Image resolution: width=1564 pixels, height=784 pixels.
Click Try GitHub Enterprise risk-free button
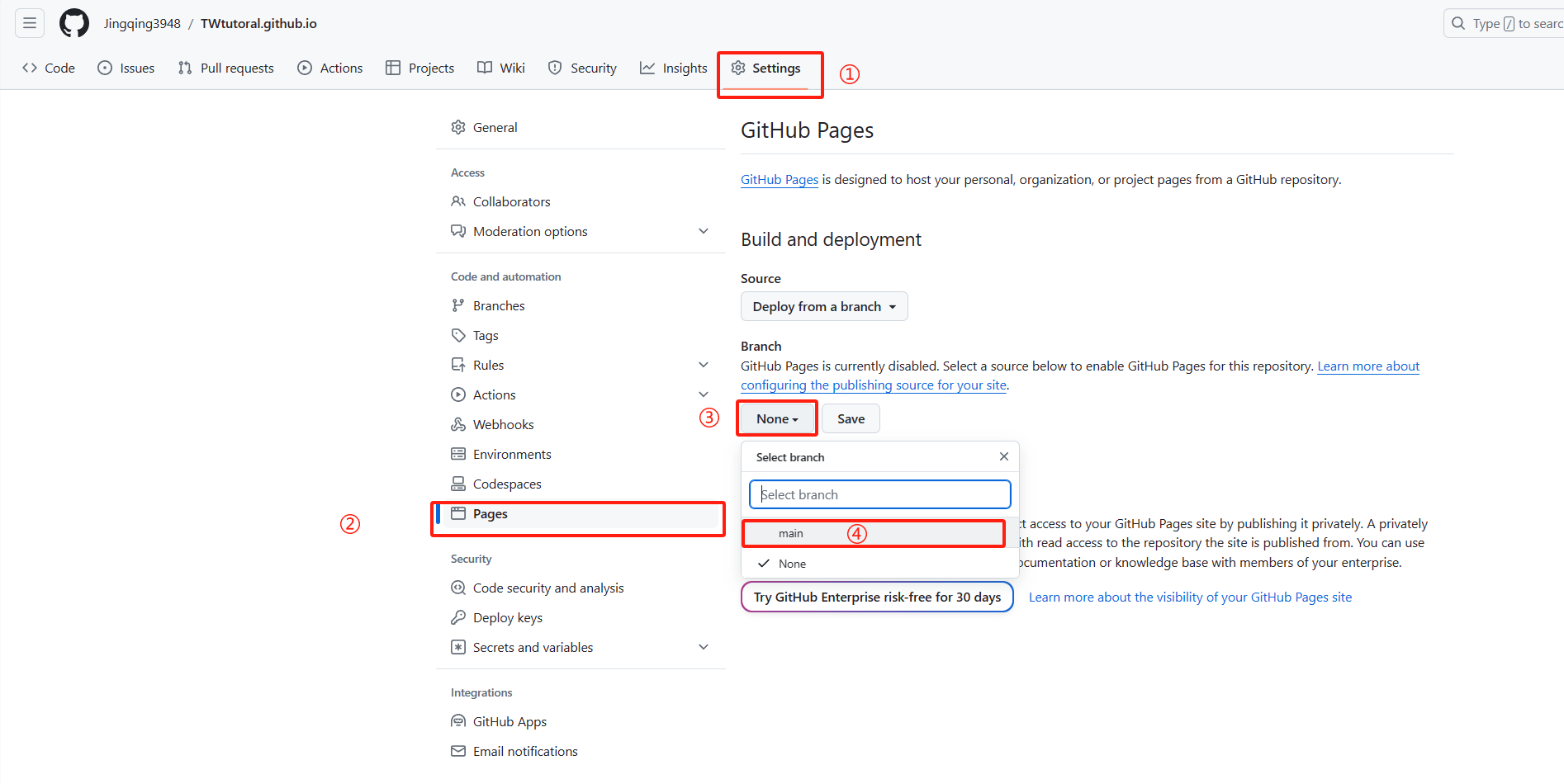877,597
